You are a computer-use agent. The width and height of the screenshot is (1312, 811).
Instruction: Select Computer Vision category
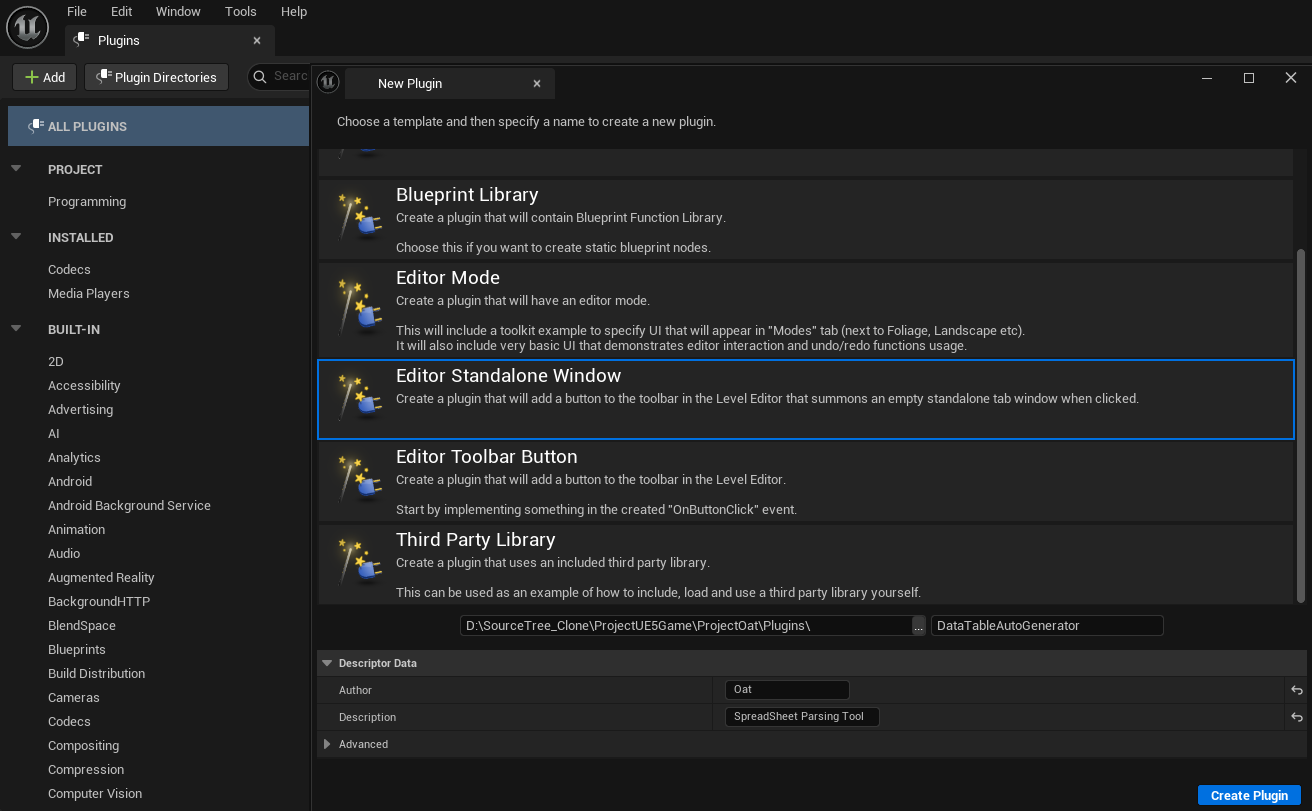[x=95, y=793]
